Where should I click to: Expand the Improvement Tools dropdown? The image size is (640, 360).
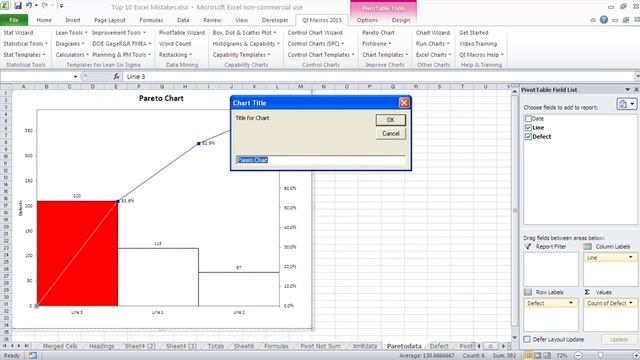(119, 33)
